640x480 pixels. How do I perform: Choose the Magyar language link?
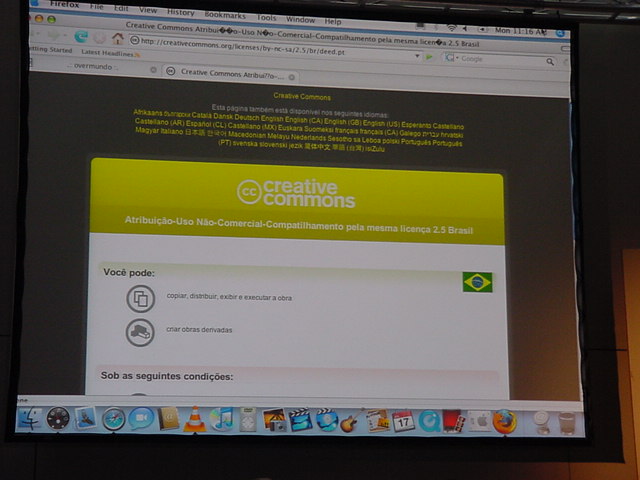click(x=147, y=130)
